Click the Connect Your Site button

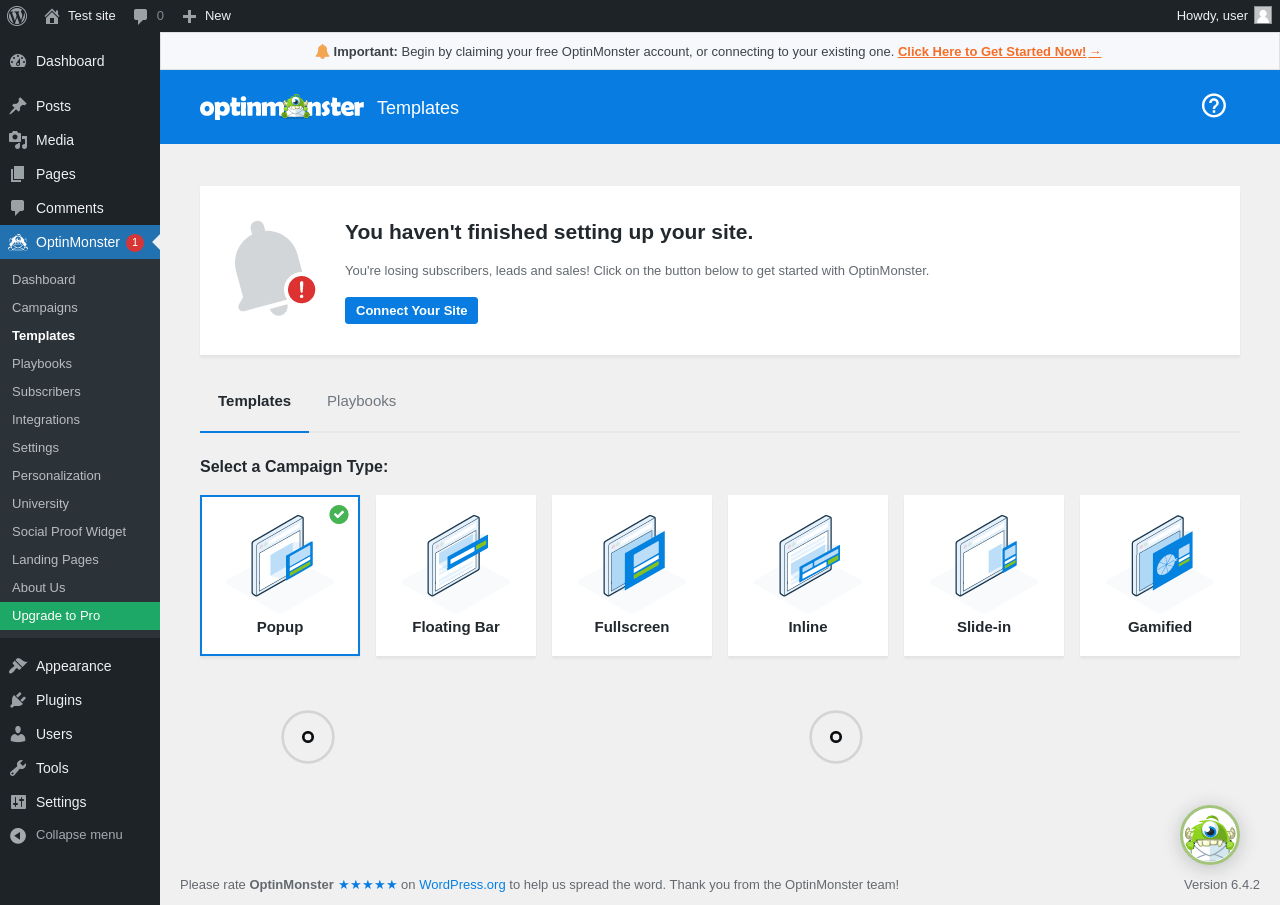tap(411, 310)
